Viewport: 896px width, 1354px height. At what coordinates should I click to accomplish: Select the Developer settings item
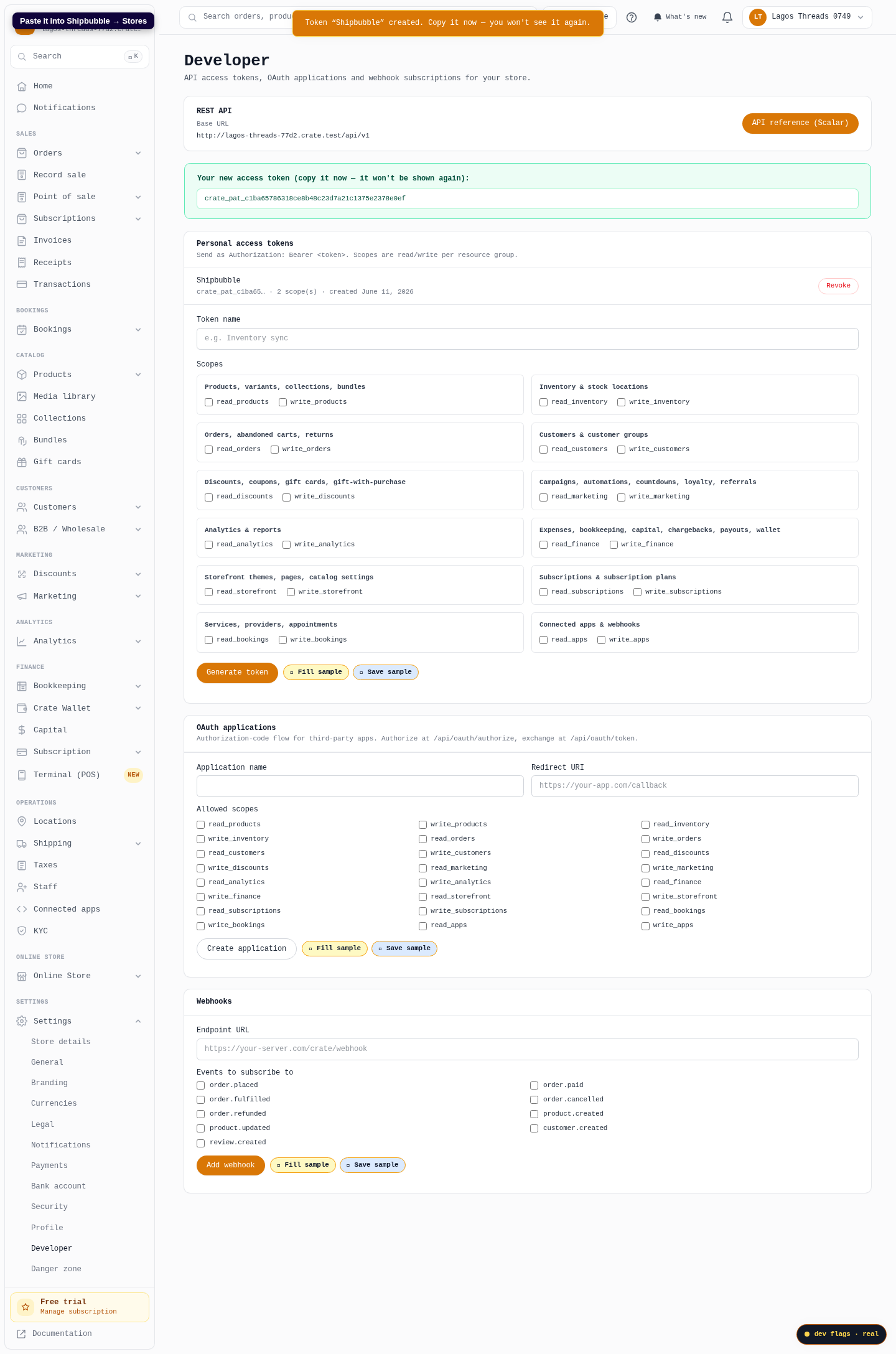coord(52,1248)
